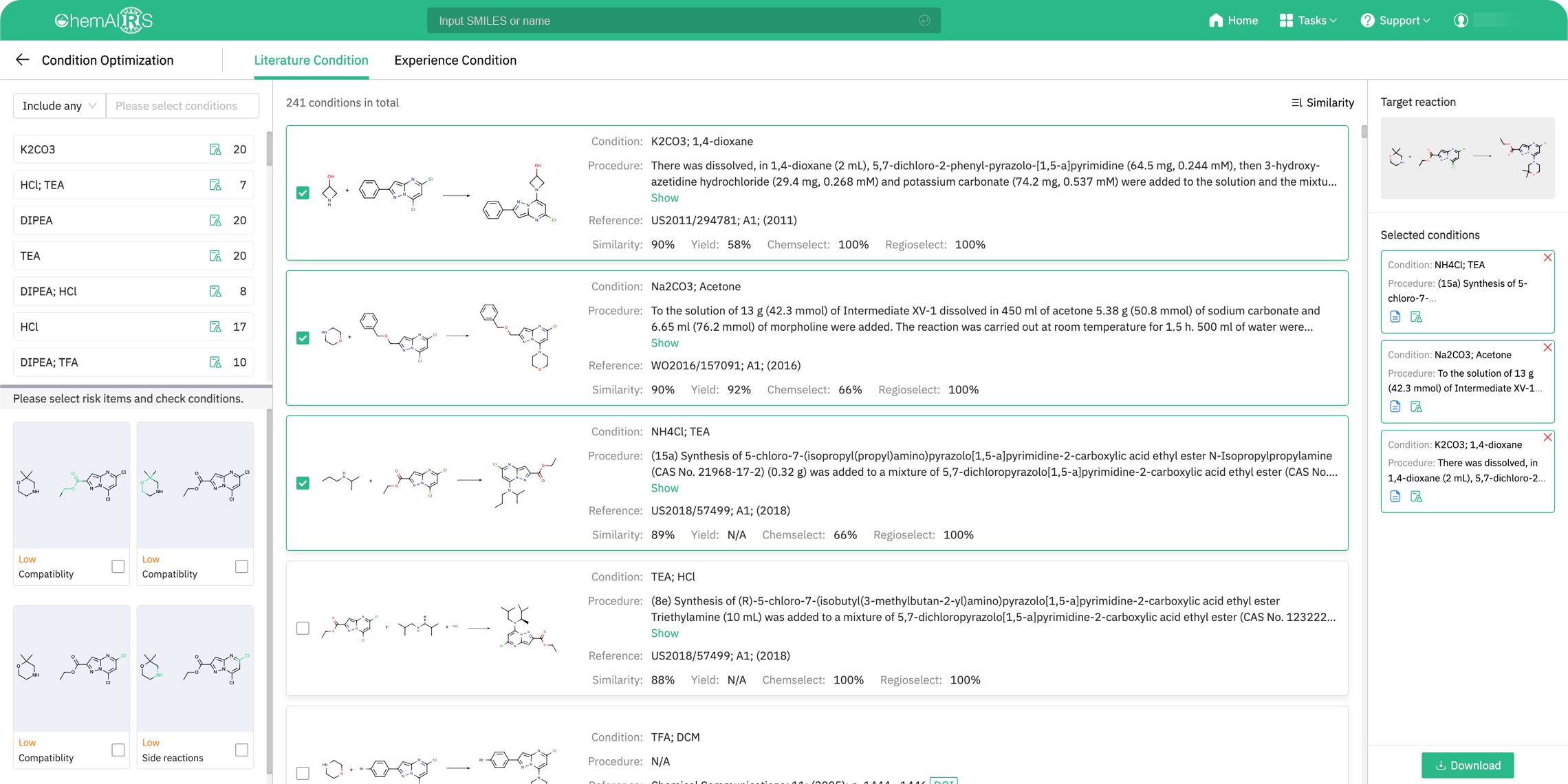Open the Include any dropdown
The width and height of the screenshot is (1568, 784).
pos(59,106)
